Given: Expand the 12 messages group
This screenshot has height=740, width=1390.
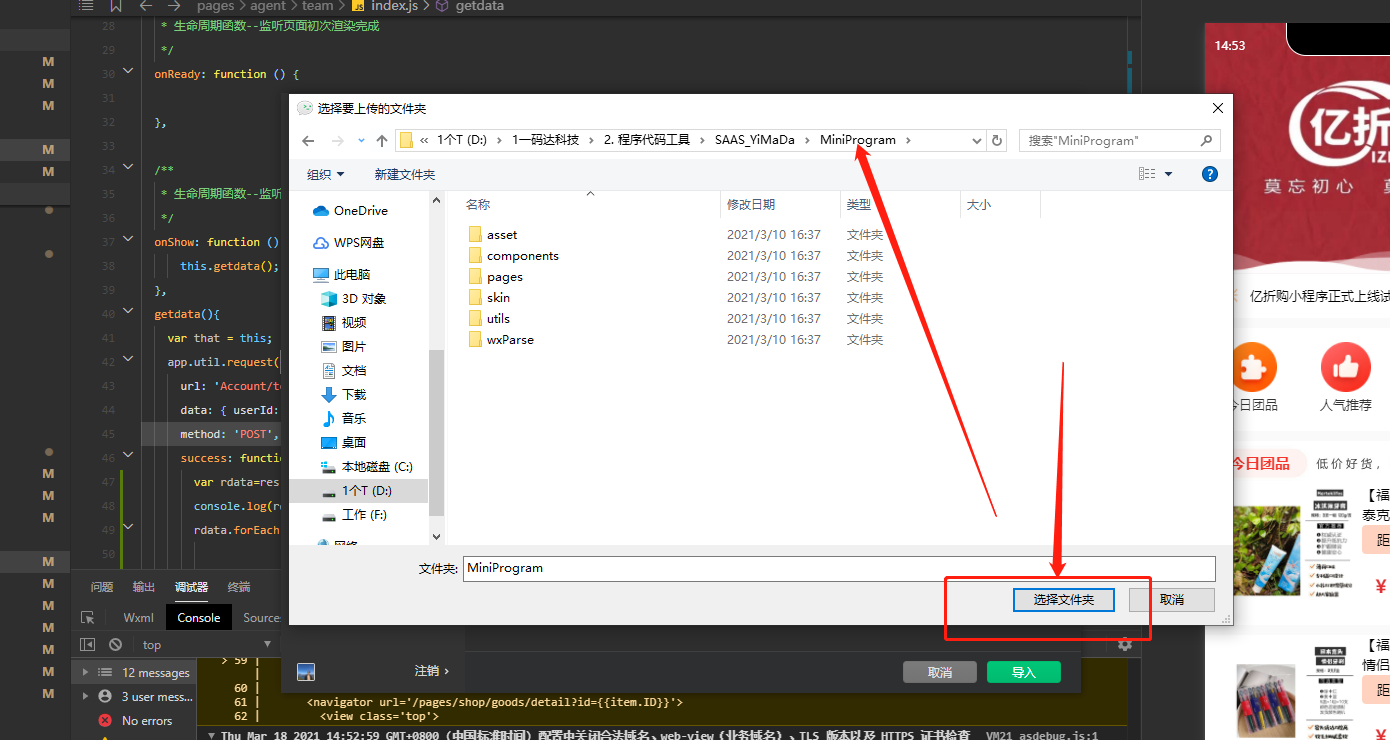Looking at the screenshot, I should 85,673.
